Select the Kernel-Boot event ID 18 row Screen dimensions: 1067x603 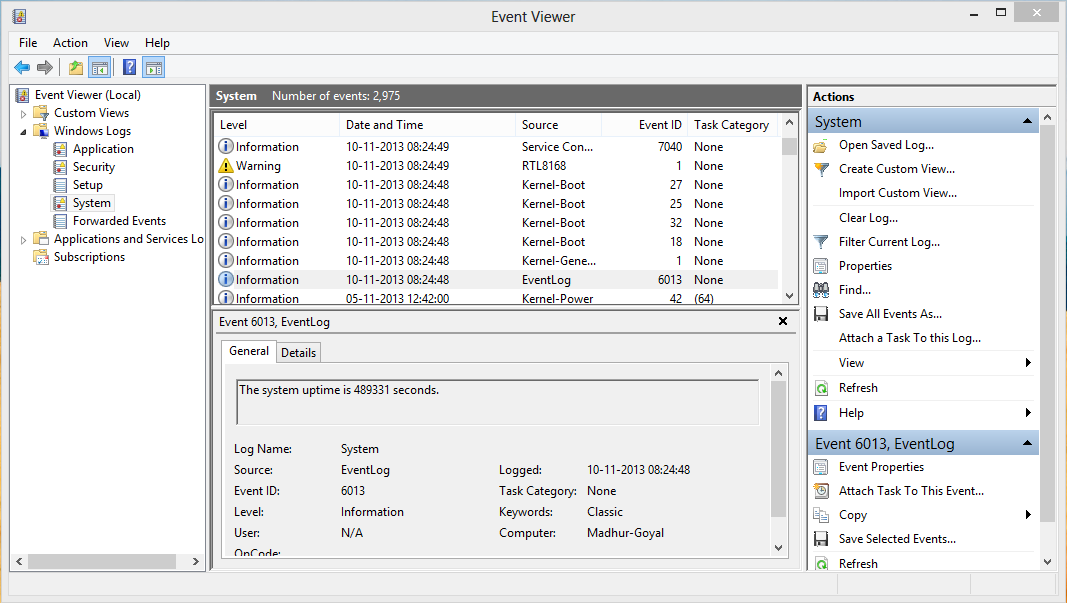point(497,242)
